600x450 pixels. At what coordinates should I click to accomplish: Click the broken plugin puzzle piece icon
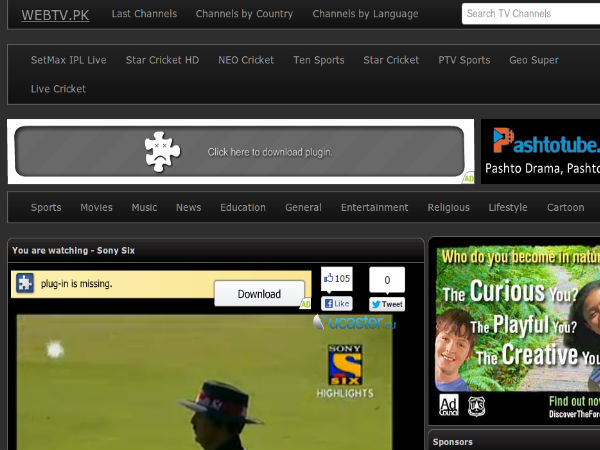tap(162, 152)
